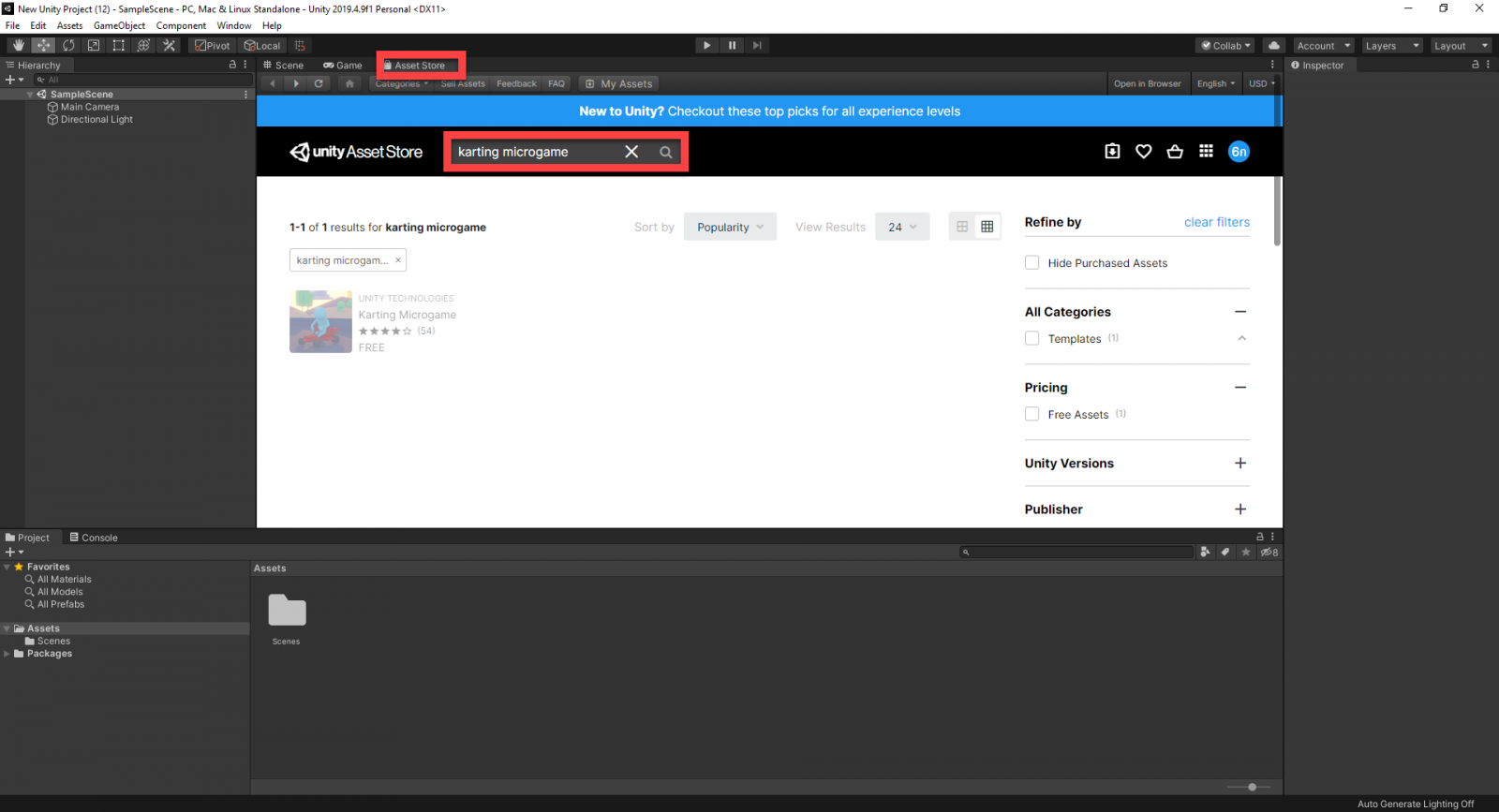Check the Free Assets pricing filter

pos(1031,414)
